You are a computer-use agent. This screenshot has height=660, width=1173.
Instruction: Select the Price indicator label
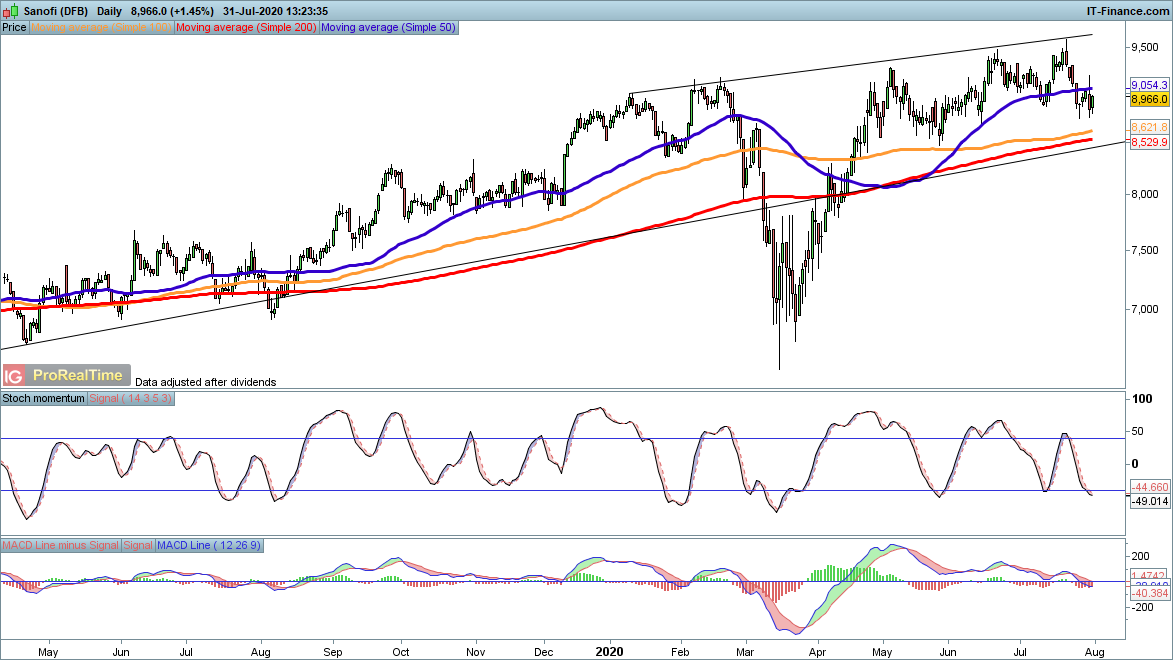[15, 28]
